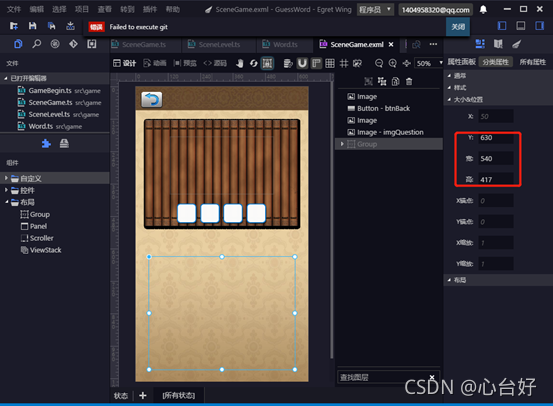This screenshot has width=553, height=406.
Task: Open the 文件 menu
Action: click(x=14, y=10)
